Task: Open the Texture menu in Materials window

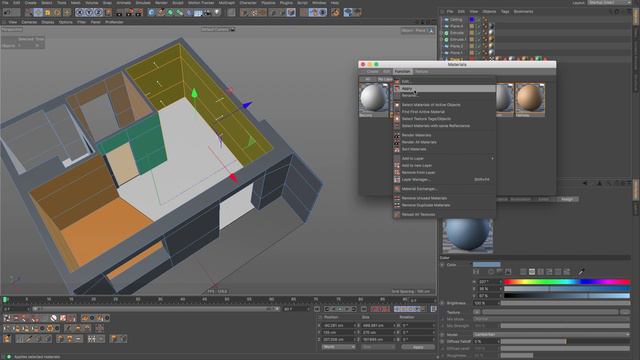Action: pos(422,72)
